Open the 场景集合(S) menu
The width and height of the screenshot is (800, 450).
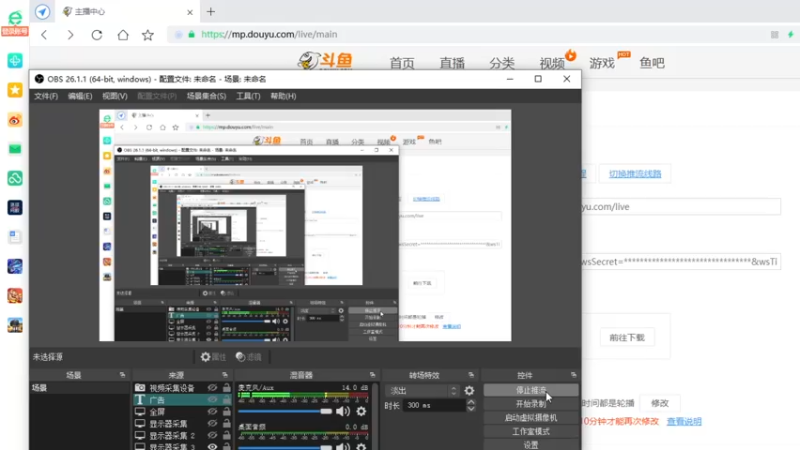206,96
